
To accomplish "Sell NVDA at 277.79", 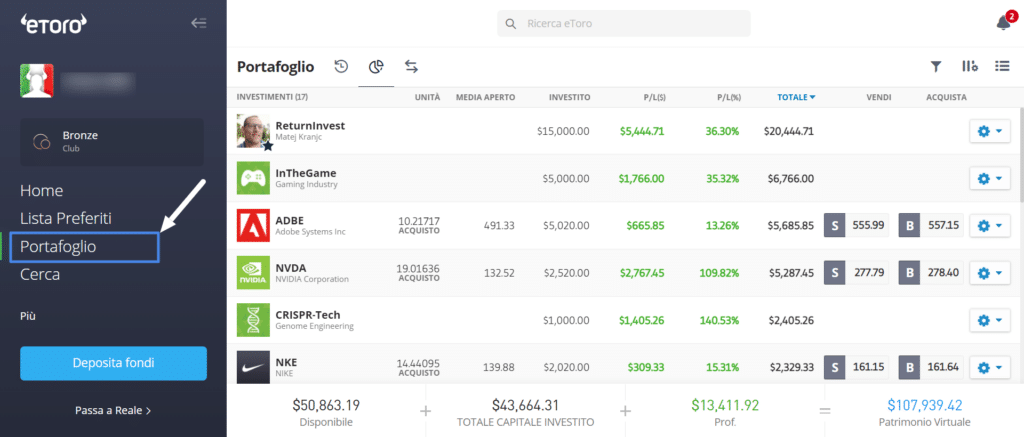I will [856, 272].
